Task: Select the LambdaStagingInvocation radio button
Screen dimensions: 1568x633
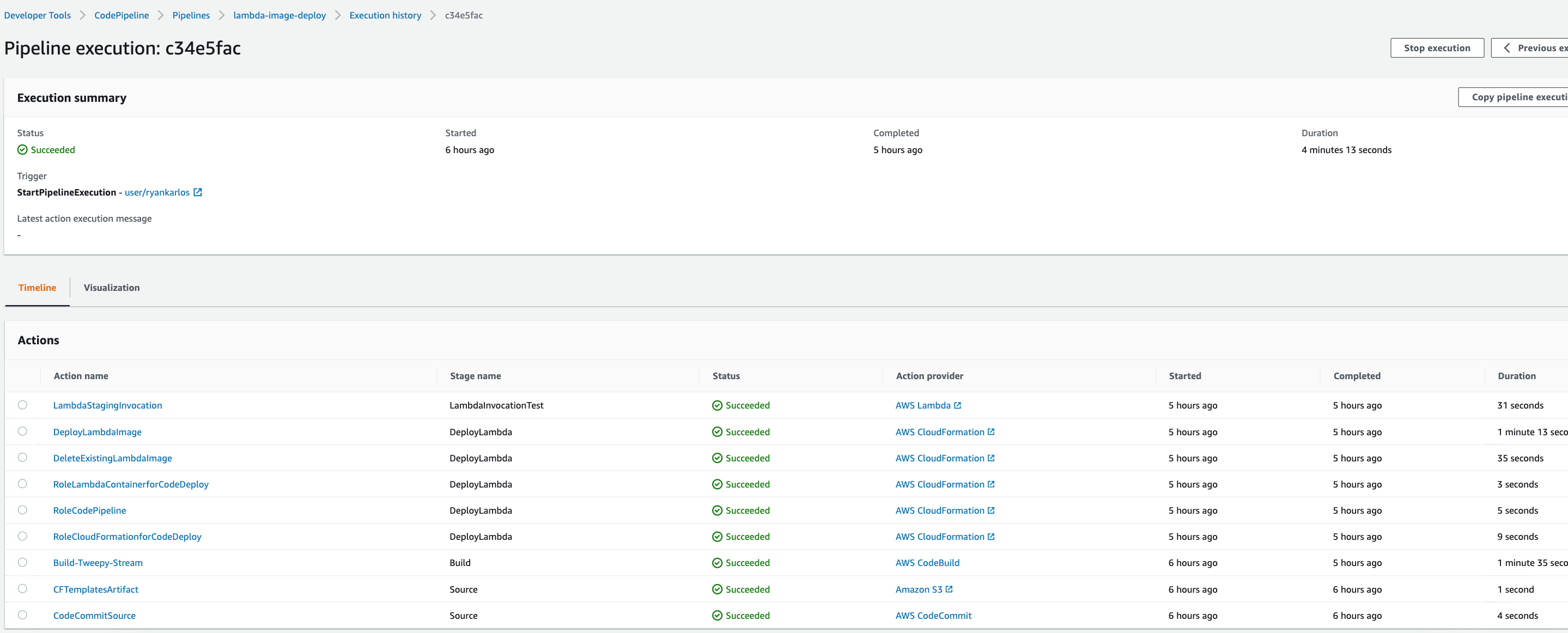Action: point(22,405)
